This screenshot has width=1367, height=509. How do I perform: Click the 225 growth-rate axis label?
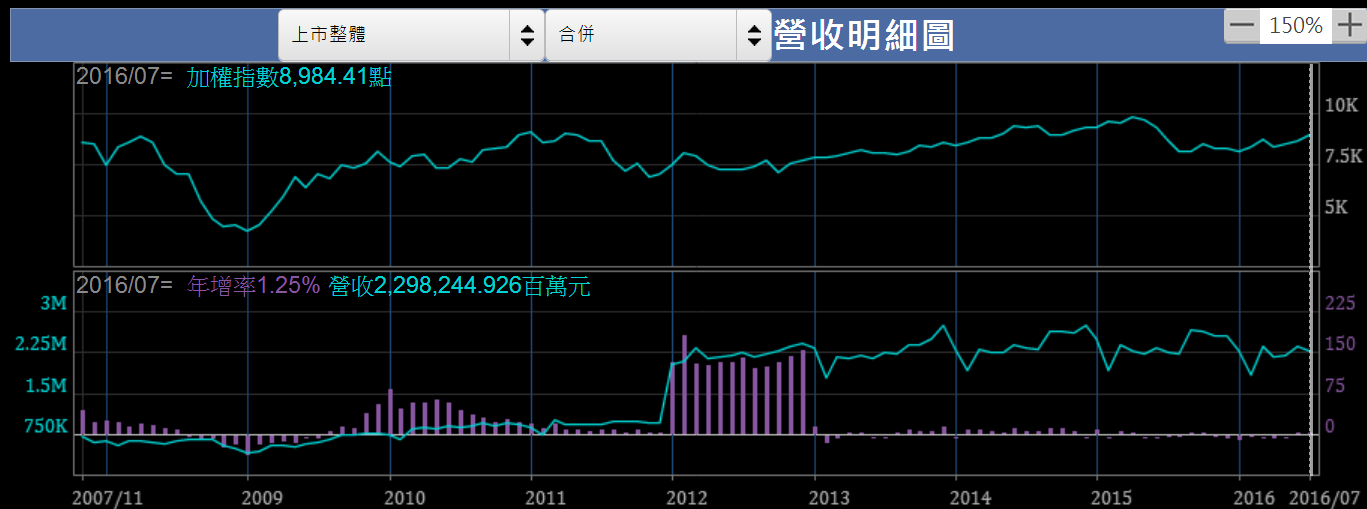pyautogui.click(x=1340, y=304)
